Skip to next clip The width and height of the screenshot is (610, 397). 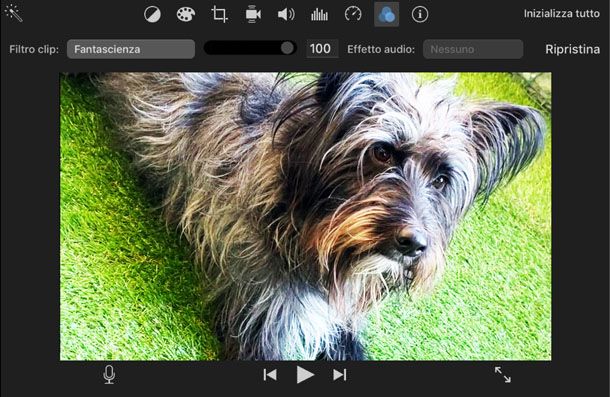(x=340, y=375)
